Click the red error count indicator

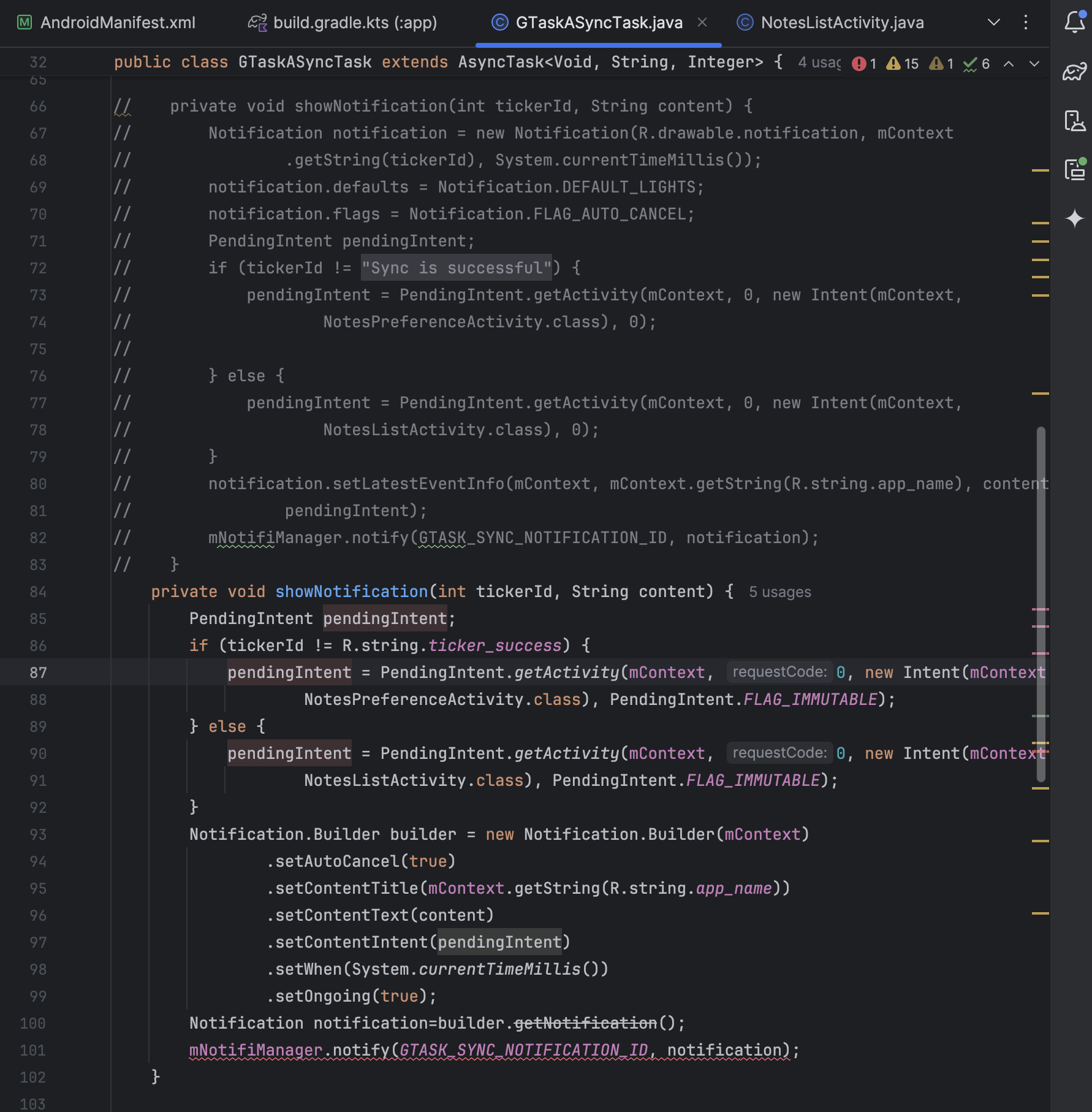point(864,64)
